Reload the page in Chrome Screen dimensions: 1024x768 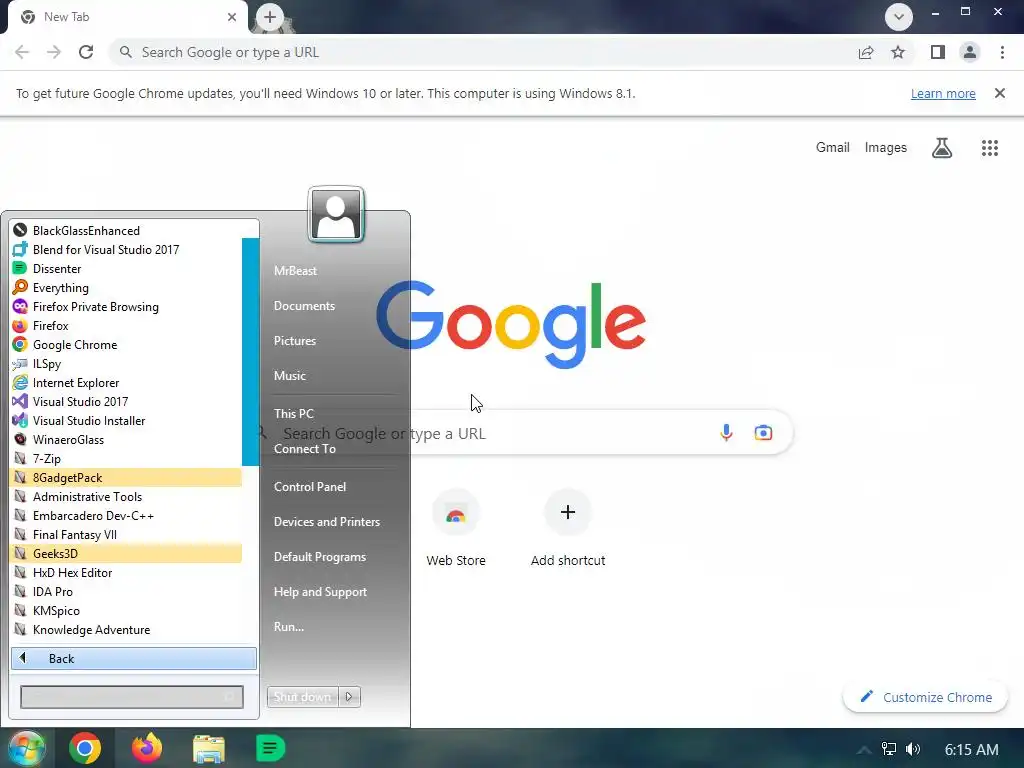(x=86, y=52)
